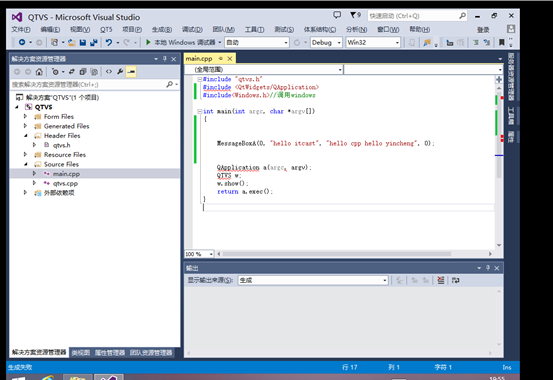Click the account icon near login
This screenshot has width=553, height=380.
click(511, 29)
